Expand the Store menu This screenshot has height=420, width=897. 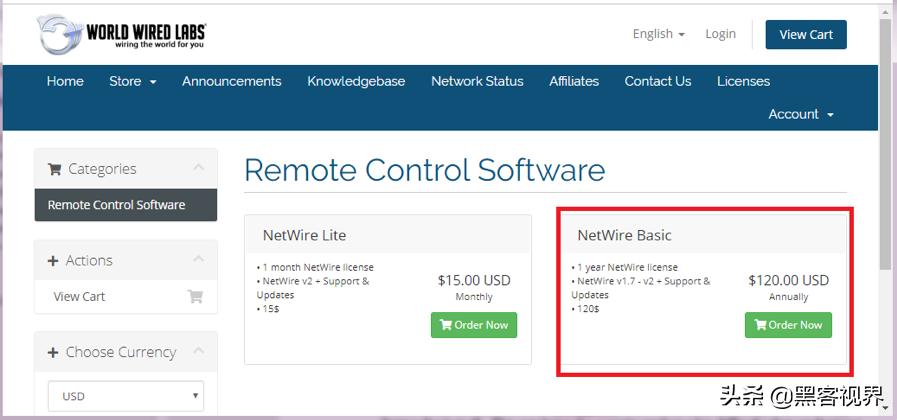[x=133, y=81]
